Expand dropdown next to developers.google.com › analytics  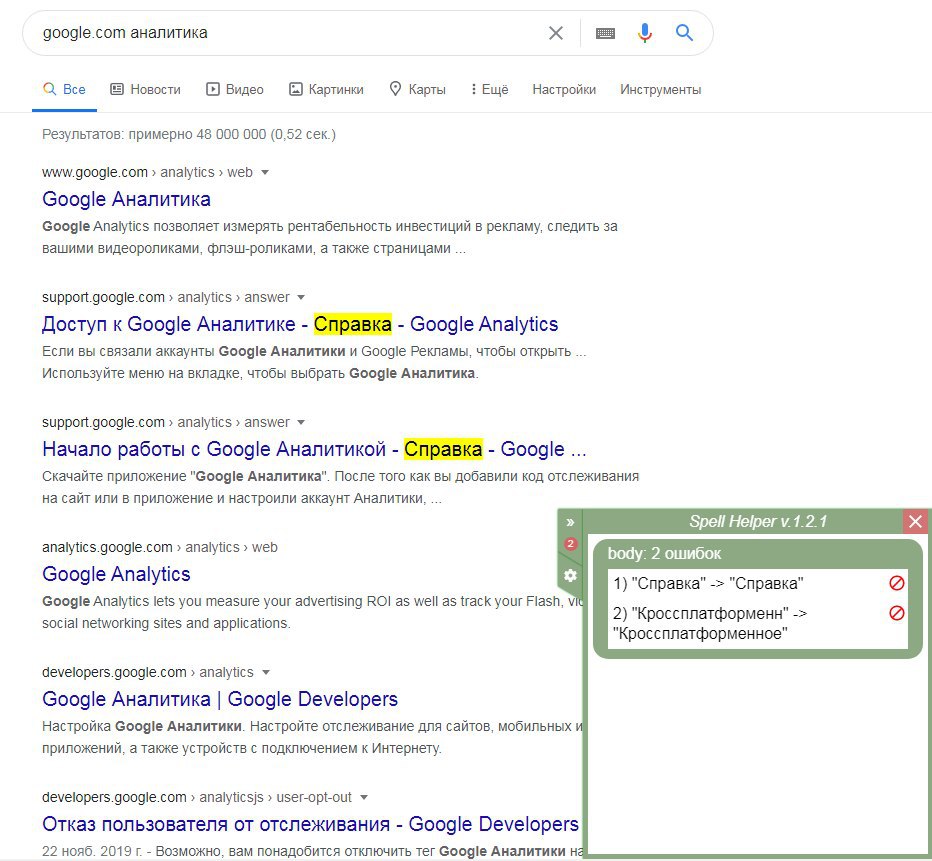click(x=266, y=673)
